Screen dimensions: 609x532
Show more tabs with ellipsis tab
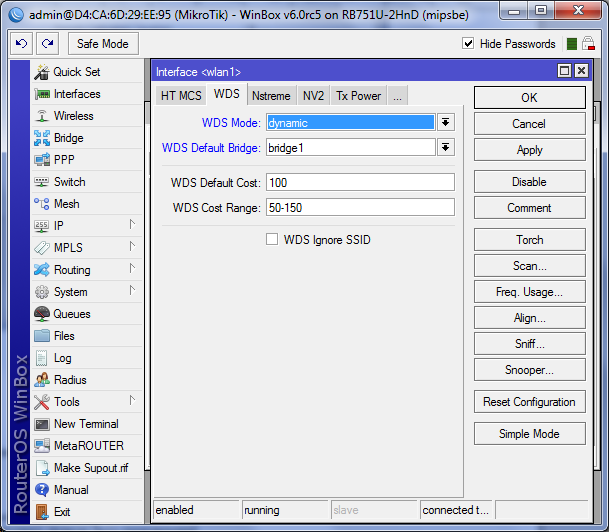[397, 96]
